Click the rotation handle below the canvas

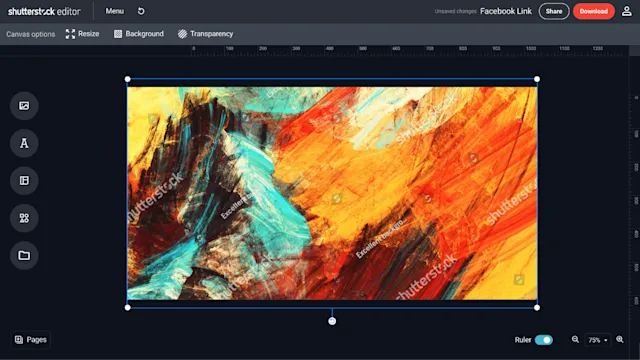(332, 321)
